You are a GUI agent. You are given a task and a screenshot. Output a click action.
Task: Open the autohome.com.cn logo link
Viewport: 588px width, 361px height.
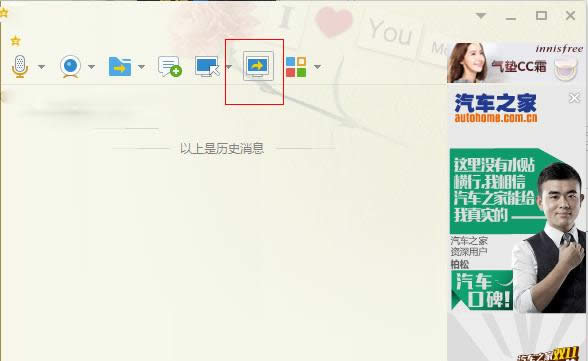click(x=496, y=108)
